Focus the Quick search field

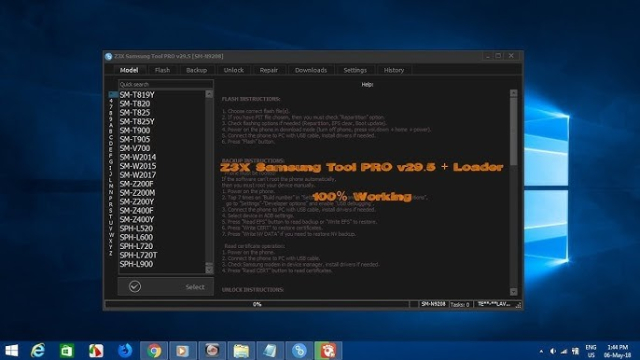166,84
